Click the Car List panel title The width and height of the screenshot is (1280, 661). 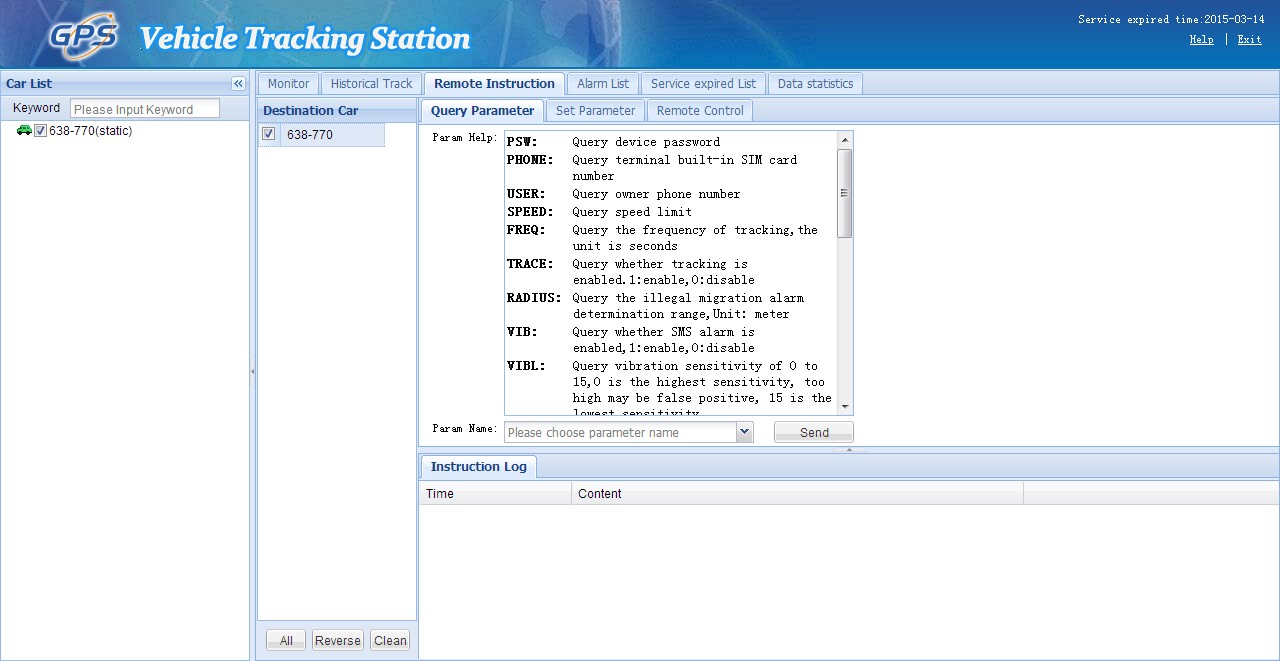[29, 84]
